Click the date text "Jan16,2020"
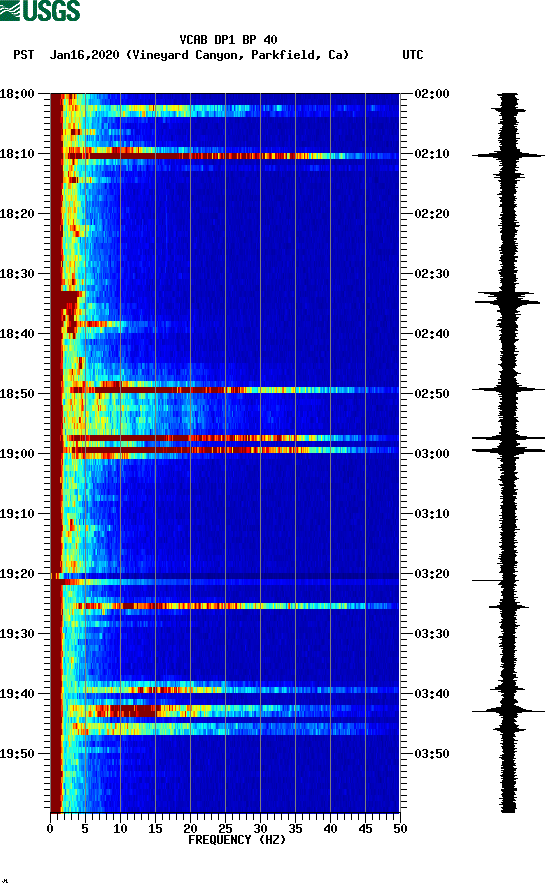 point(84,55)
